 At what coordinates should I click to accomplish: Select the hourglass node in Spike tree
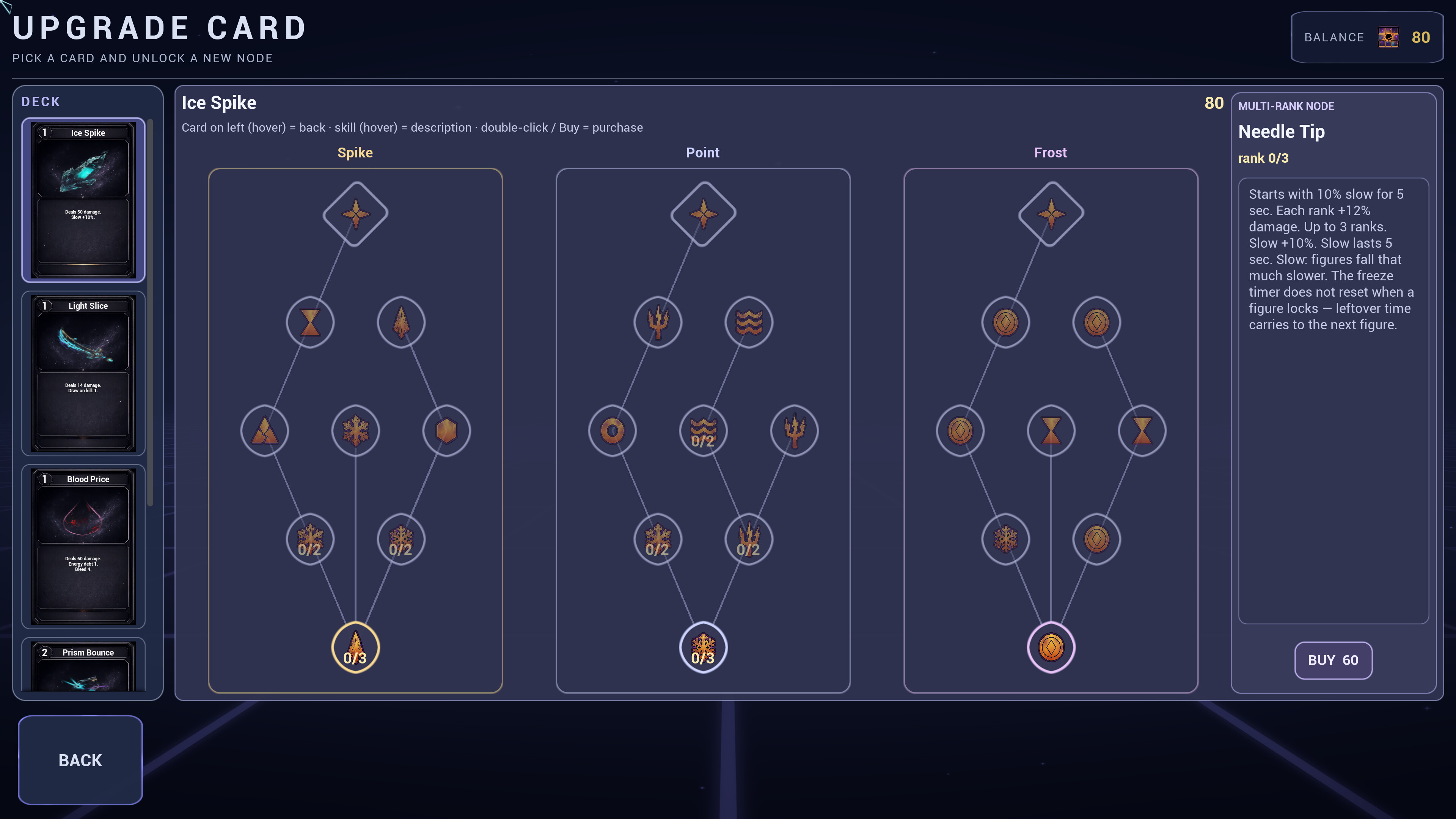coord(310,322)
